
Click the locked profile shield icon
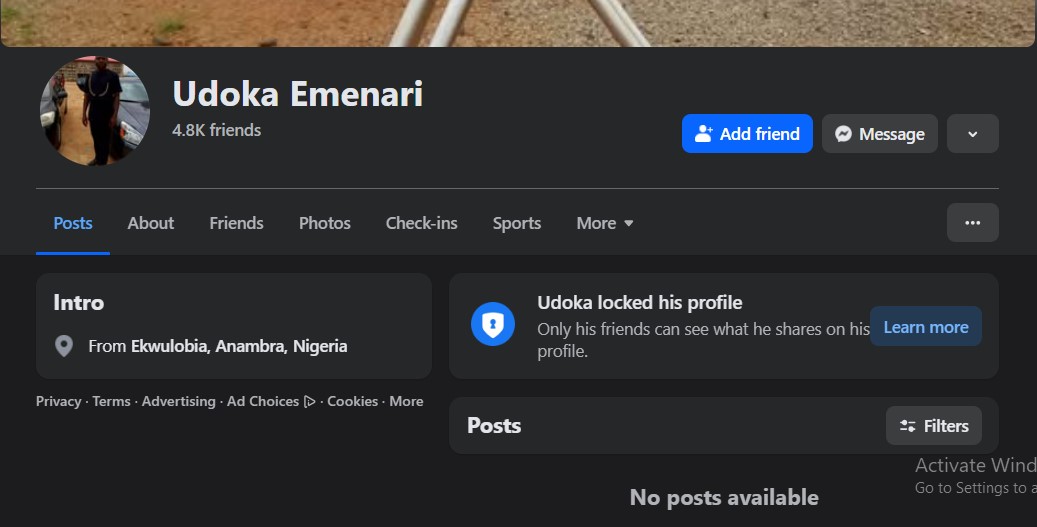pos(493,326)
